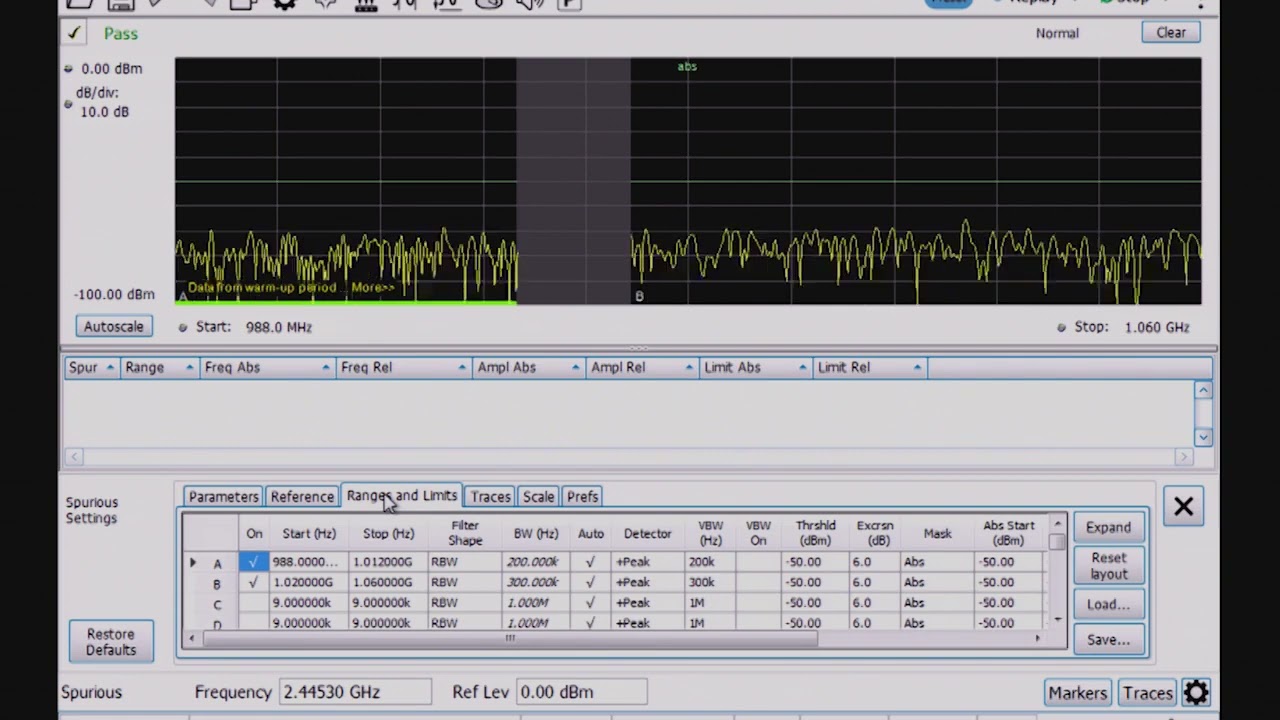Viewport: 1280px width, 720px height.
Task: Select the Ranges and Limits tab
Action: (401, 496)
